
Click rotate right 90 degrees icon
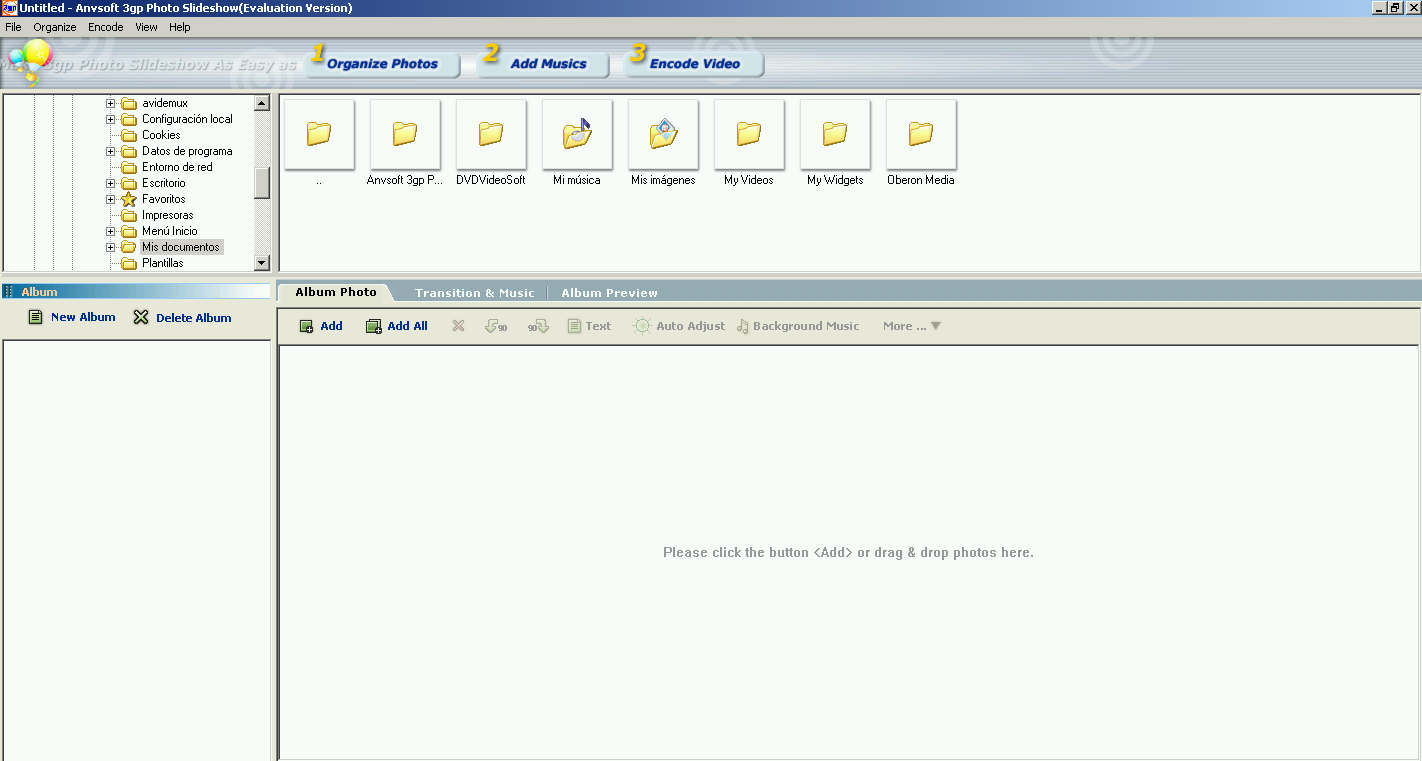click(x=539, y=326)
